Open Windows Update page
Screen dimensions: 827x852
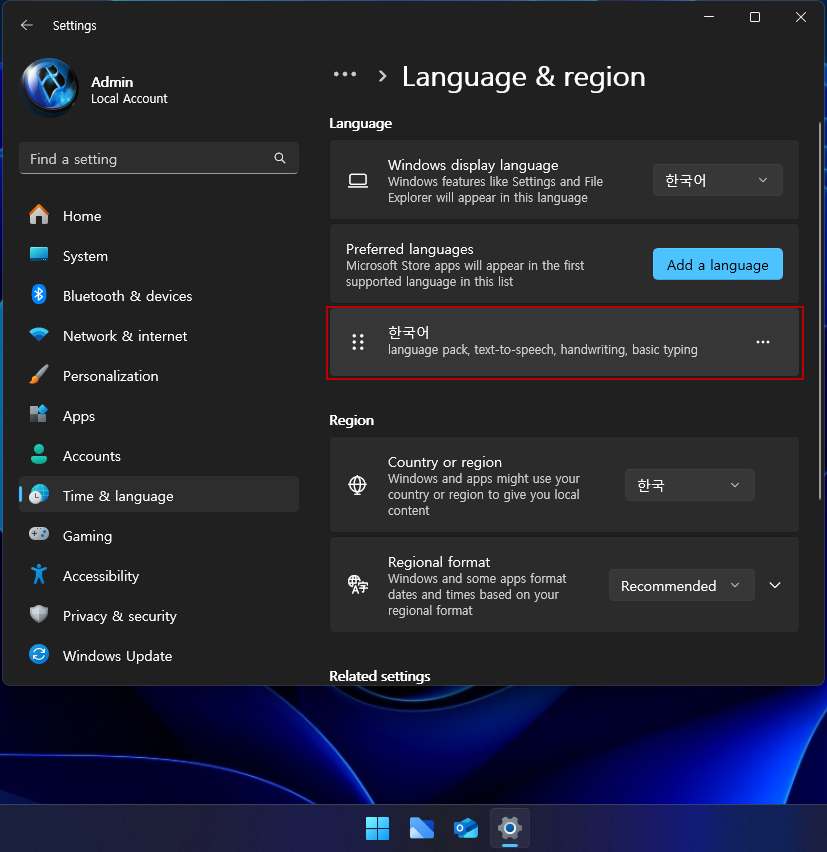(x=159, y=656)
